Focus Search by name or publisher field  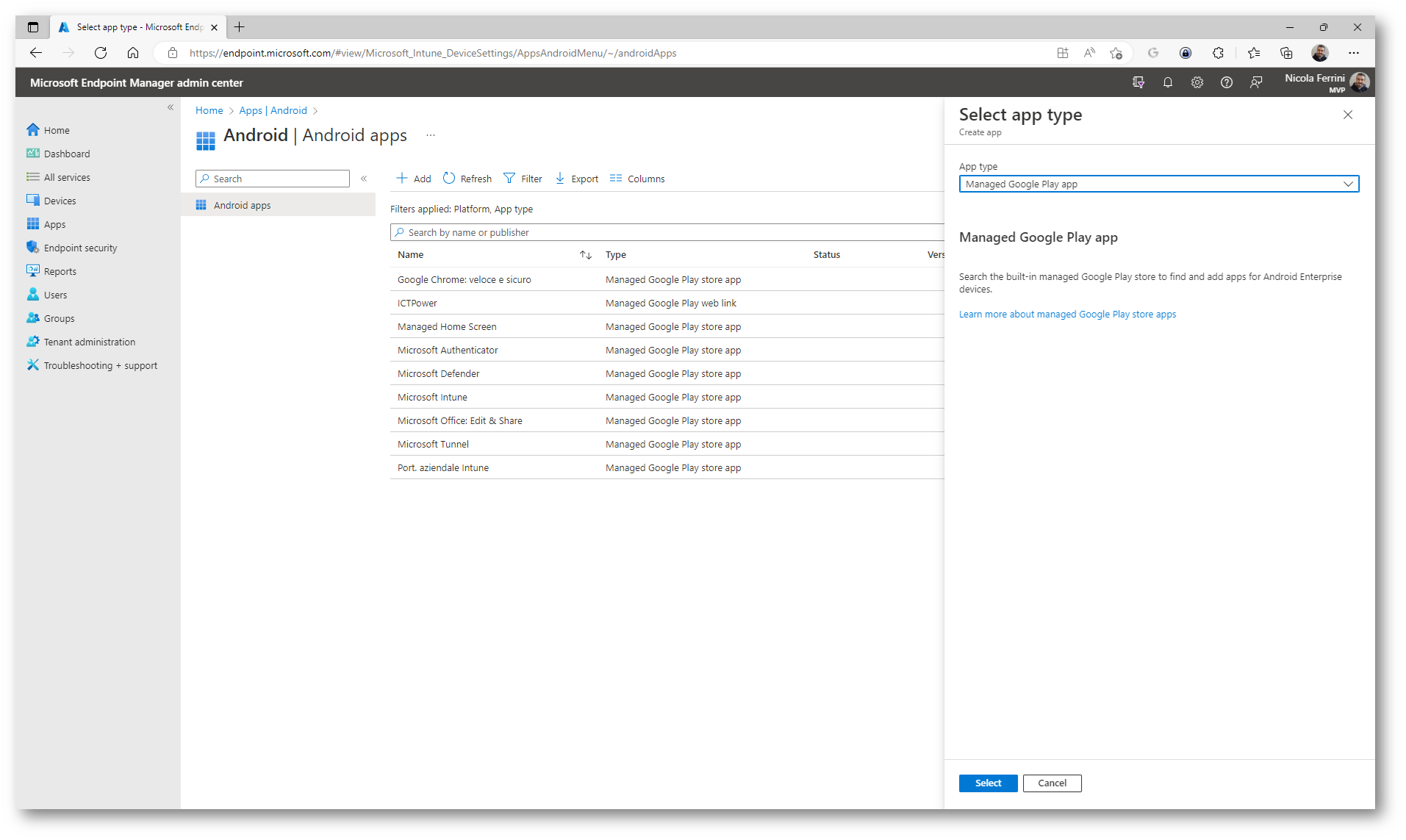tap(667, 232)
